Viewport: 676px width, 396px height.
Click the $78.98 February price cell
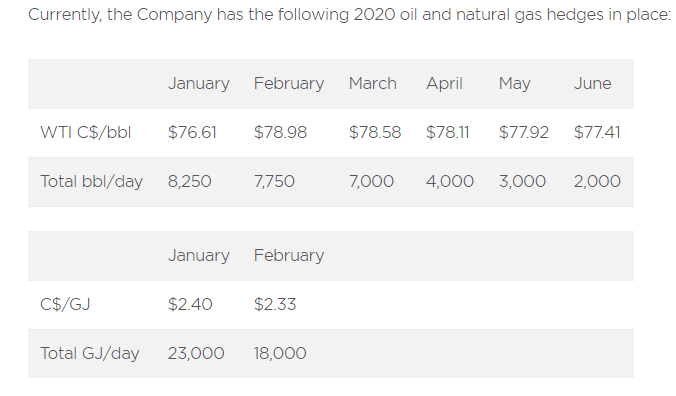tap(280, 132)
